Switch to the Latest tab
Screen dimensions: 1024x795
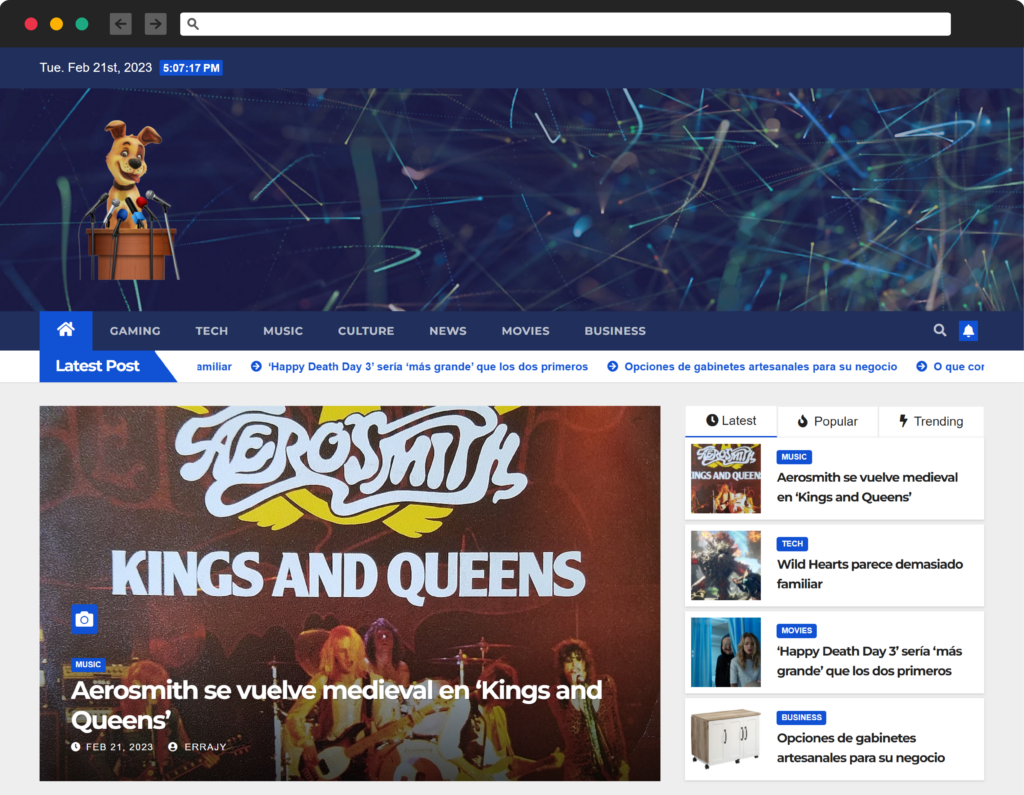click(731, 421)
